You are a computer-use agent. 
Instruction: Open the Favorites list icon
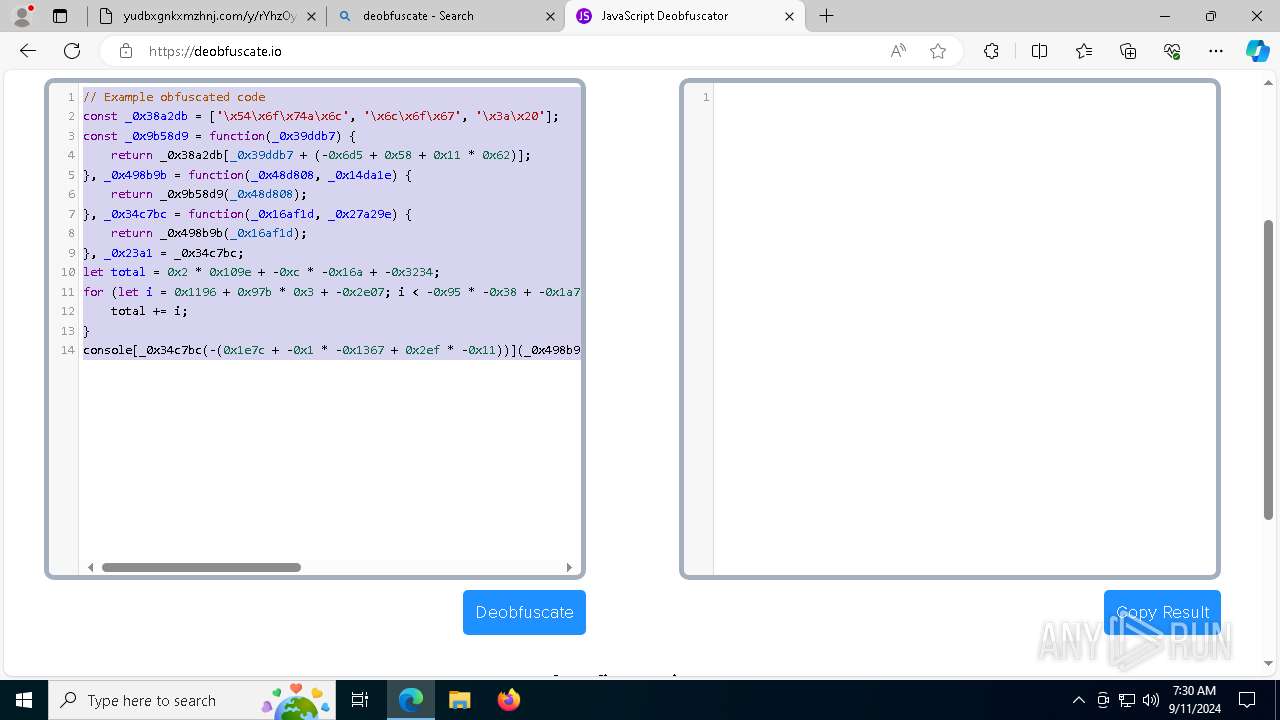(x=1084, y=51)
